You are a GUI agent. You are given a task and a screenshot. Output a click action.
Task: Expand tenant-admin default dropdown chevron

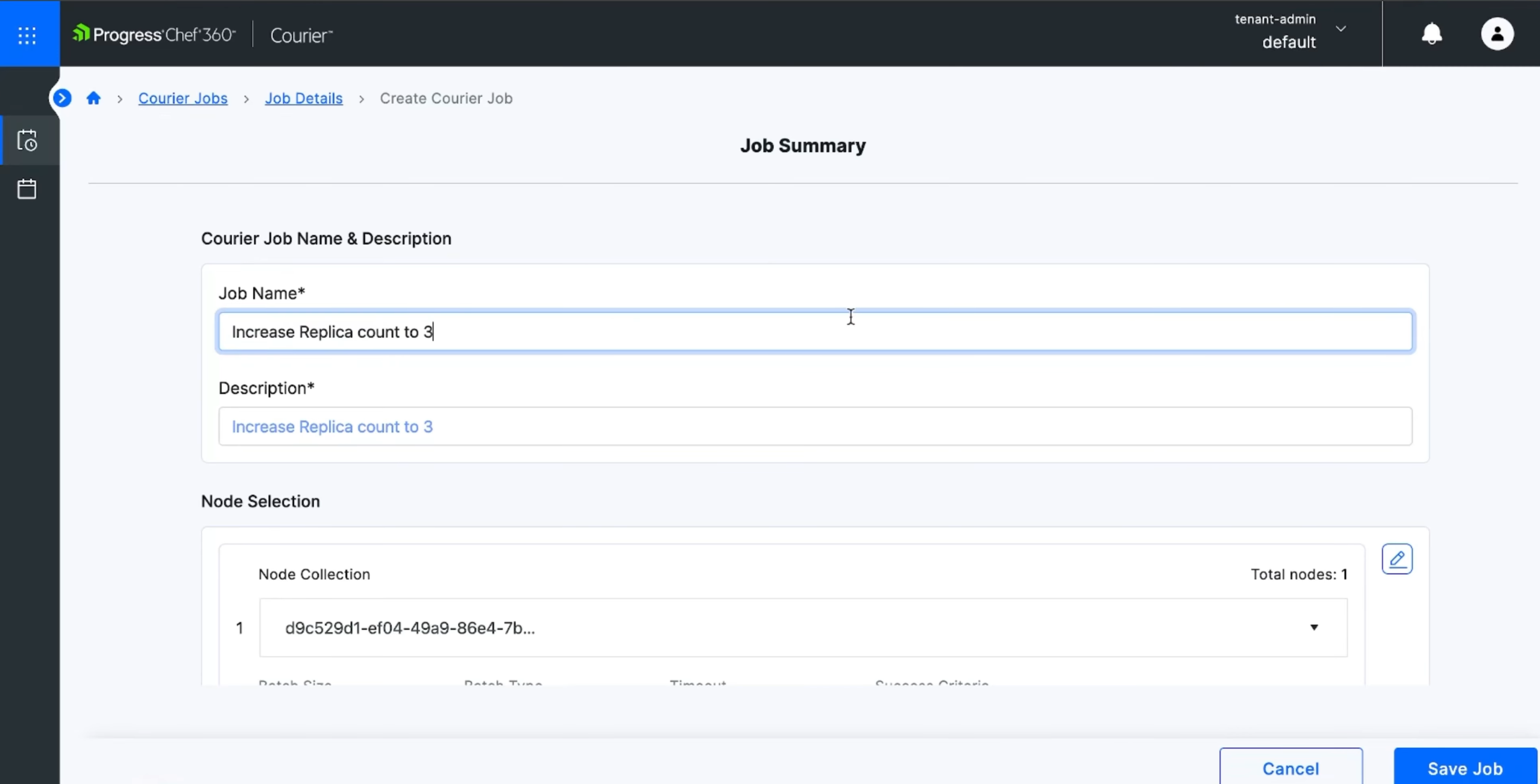(1340, 29)
